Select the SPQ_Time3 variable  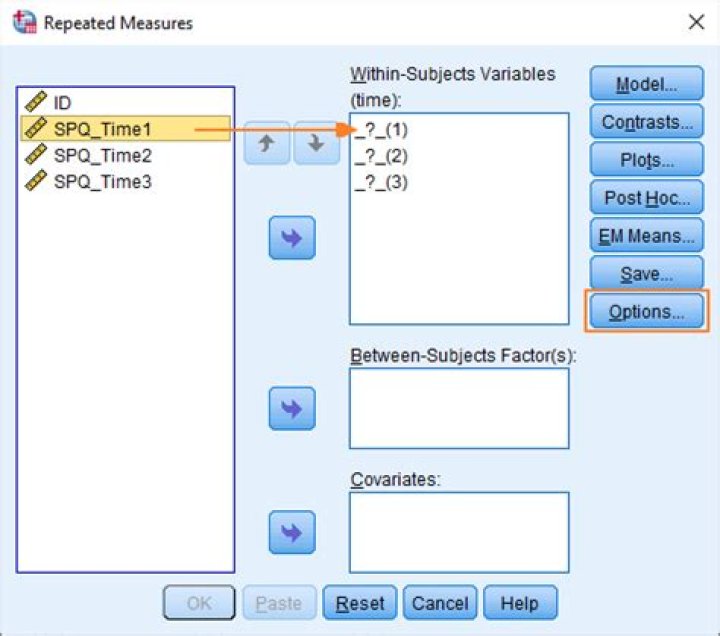(102, 181)
